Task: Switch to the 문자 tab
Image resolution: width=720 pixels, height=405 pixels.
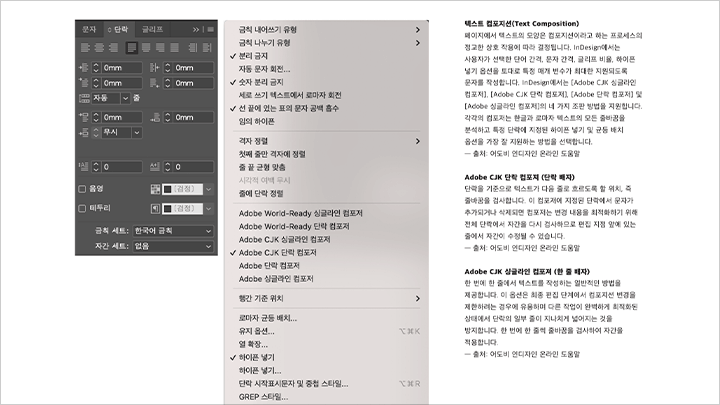Action: tap(89, 29)
